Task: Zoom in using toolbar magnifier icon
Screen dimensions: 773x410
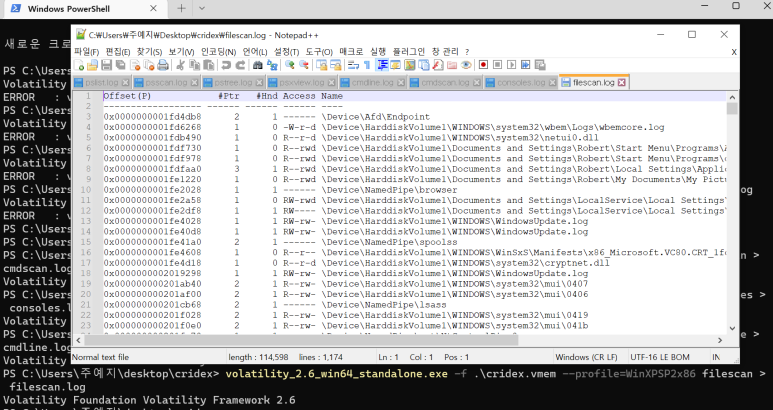Action: pos(290,65)
